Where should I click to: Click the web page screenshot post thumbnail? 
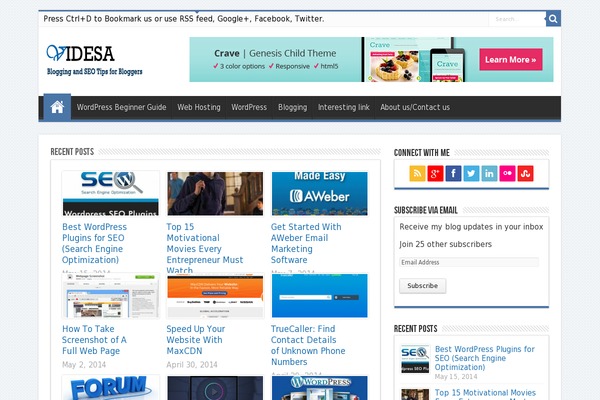point(111,296)
